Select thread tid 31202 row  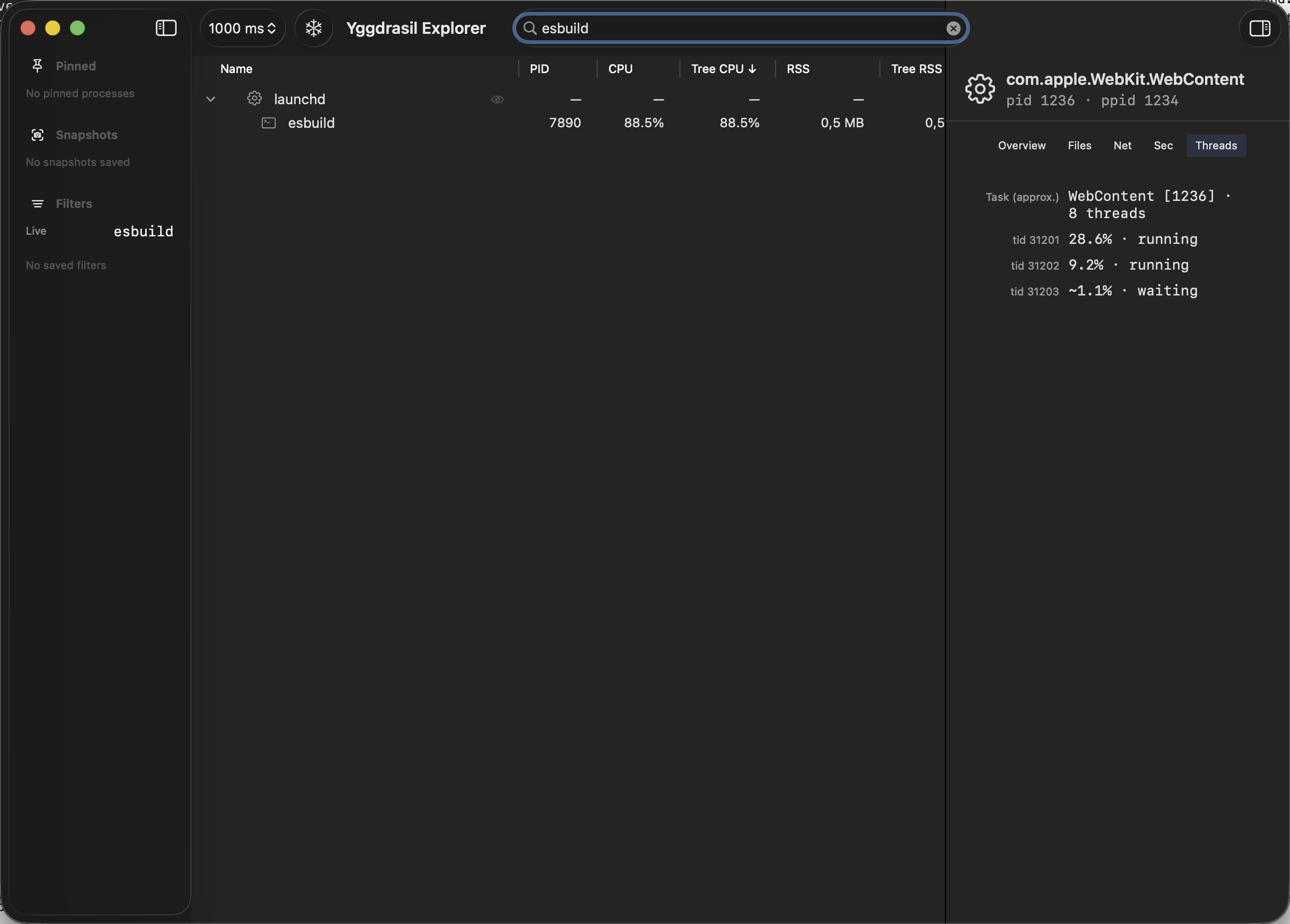click(x=1100, y=265)
